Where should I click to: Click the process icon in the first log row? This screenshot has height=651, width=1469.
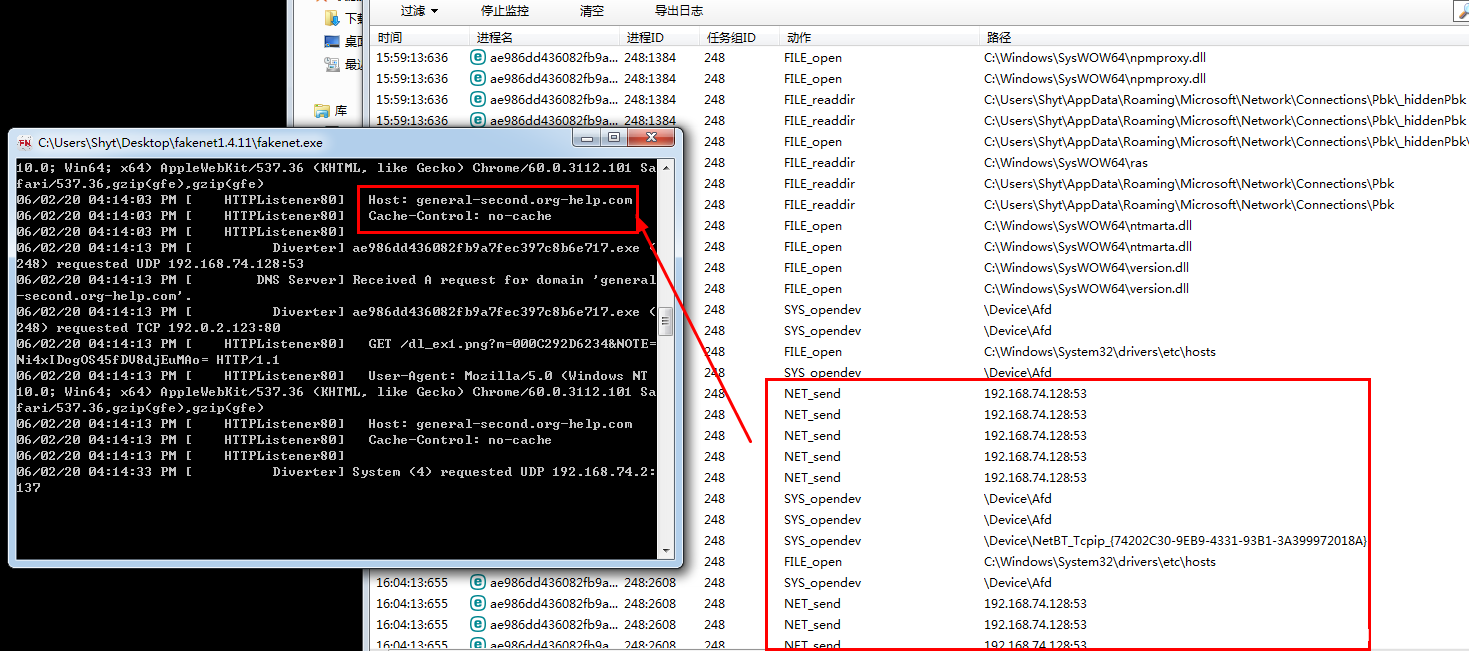[x=478, y=58]
